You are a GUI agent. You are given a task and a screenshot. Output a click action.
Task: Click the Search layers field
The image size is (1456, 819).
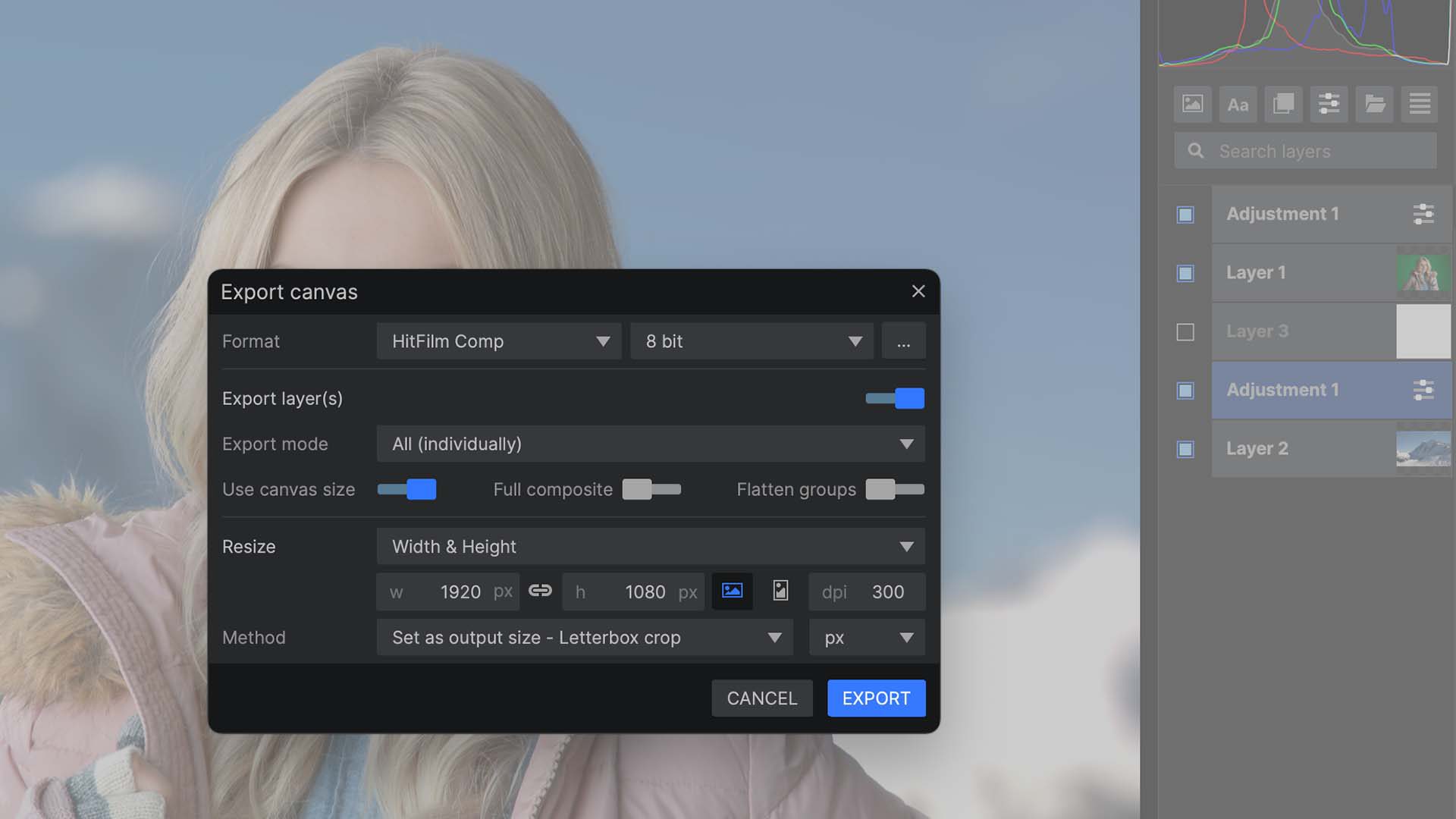pos(1305,151)
